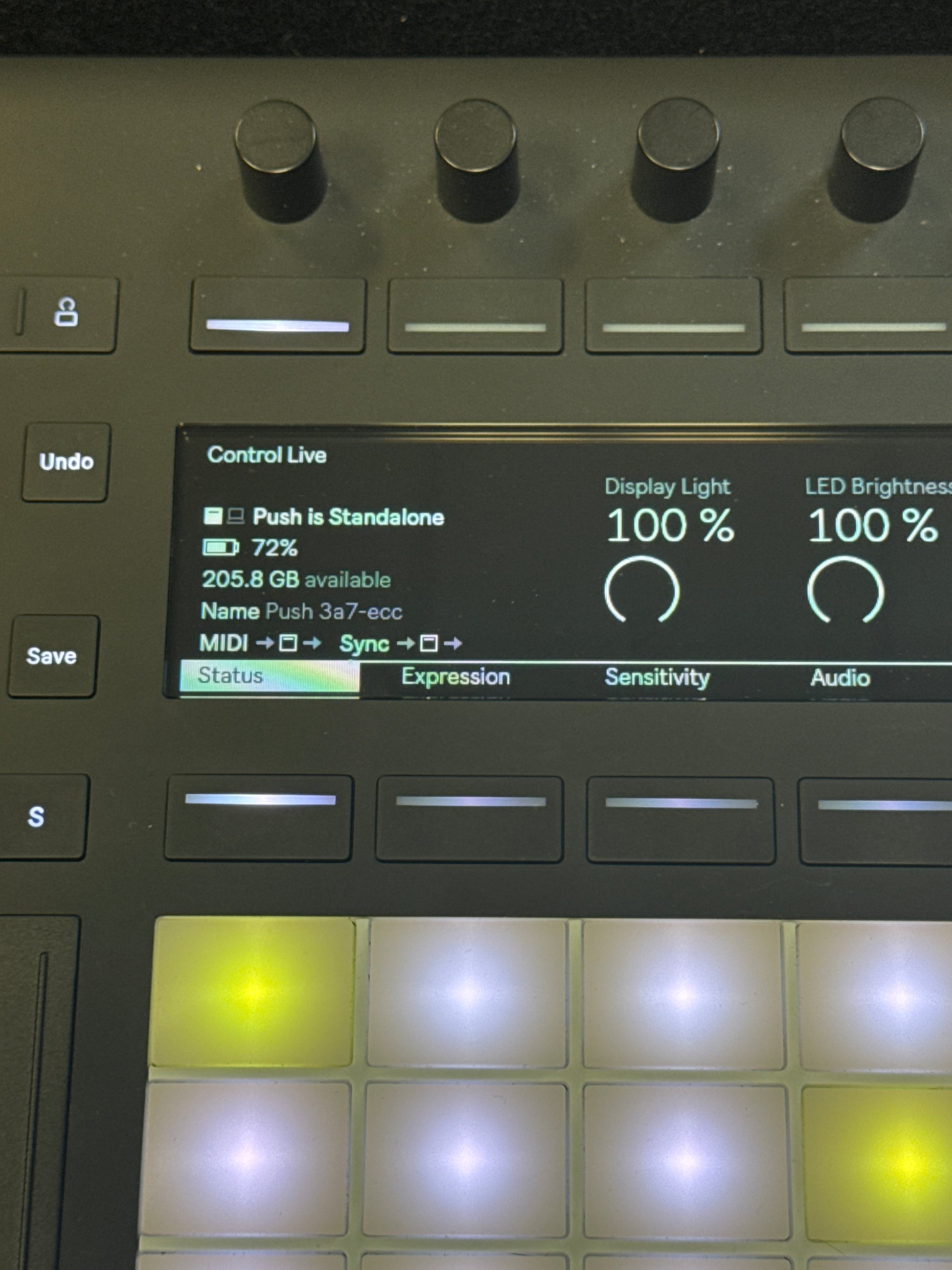Viewport: 952px width, 1270px height.
Task: Click the LED Brightness dial graphic
Action: tap(845, 590)
